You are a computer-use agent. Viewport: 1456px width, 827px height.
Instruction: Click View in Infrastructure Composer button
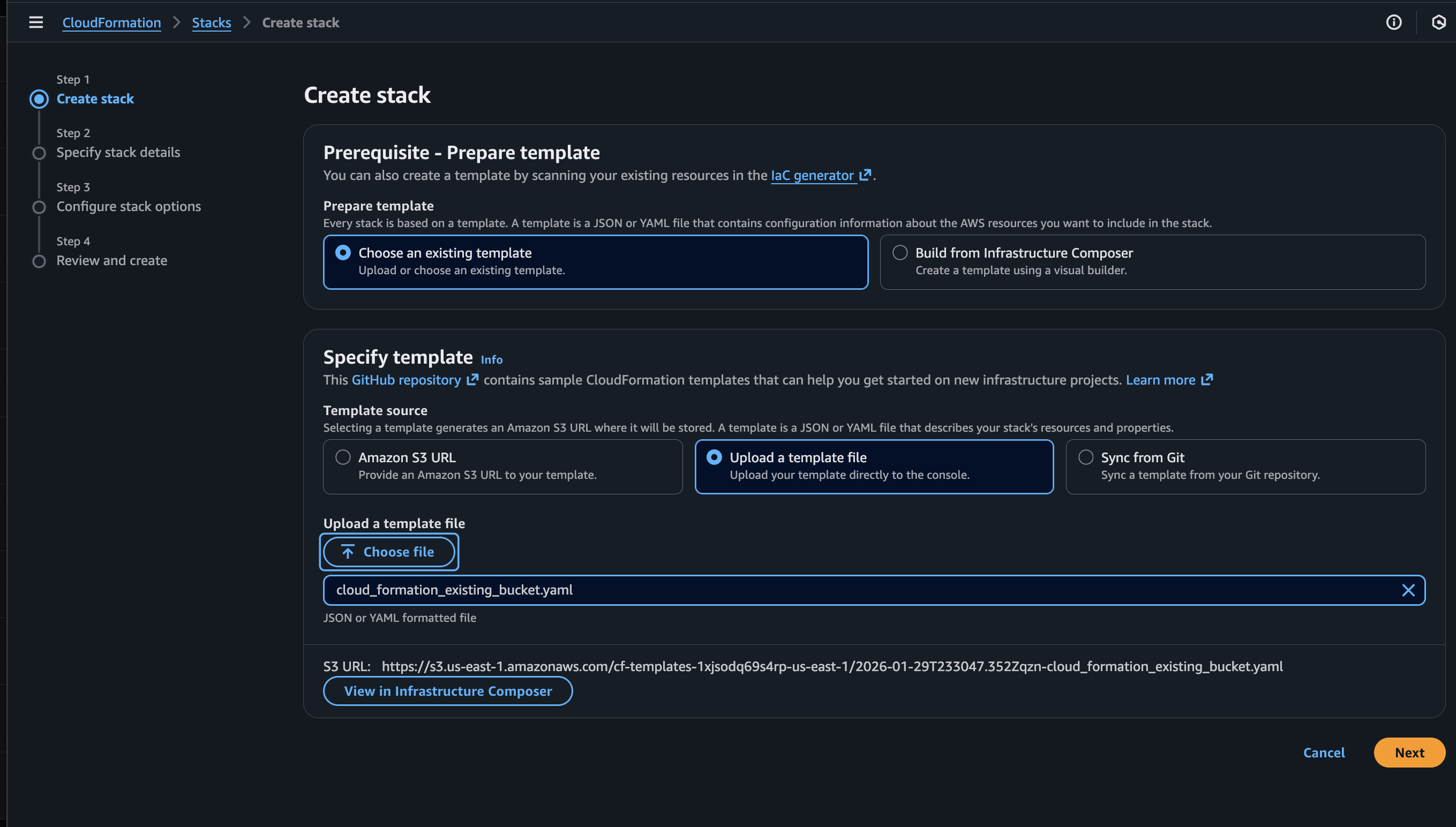coord(448,690)
